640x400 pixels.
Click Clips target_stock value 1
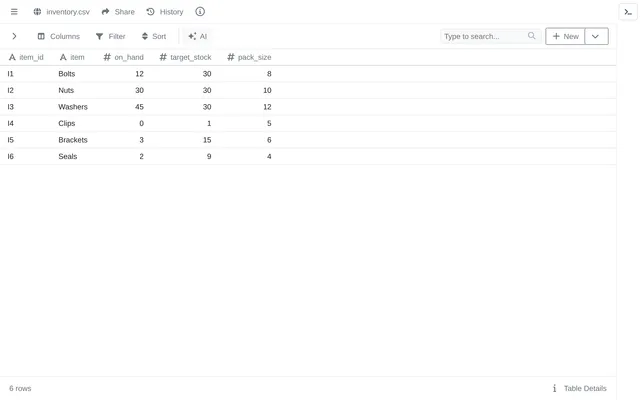(209, 123)
